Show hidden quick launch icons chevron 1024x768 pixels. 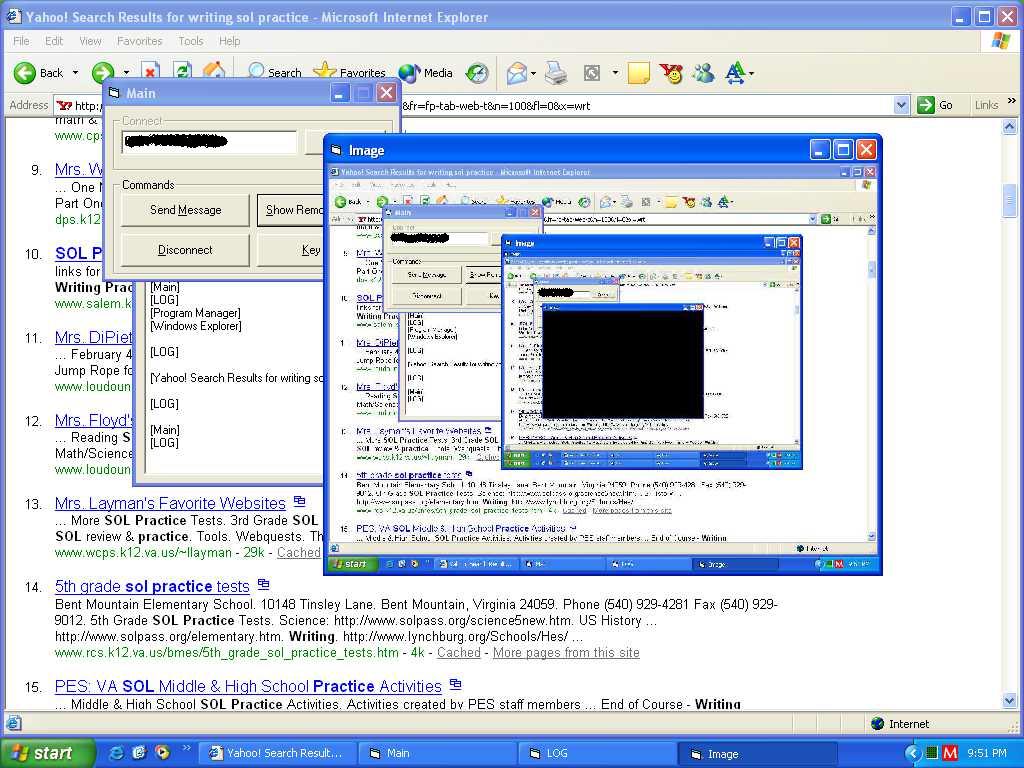click(161, 749)
